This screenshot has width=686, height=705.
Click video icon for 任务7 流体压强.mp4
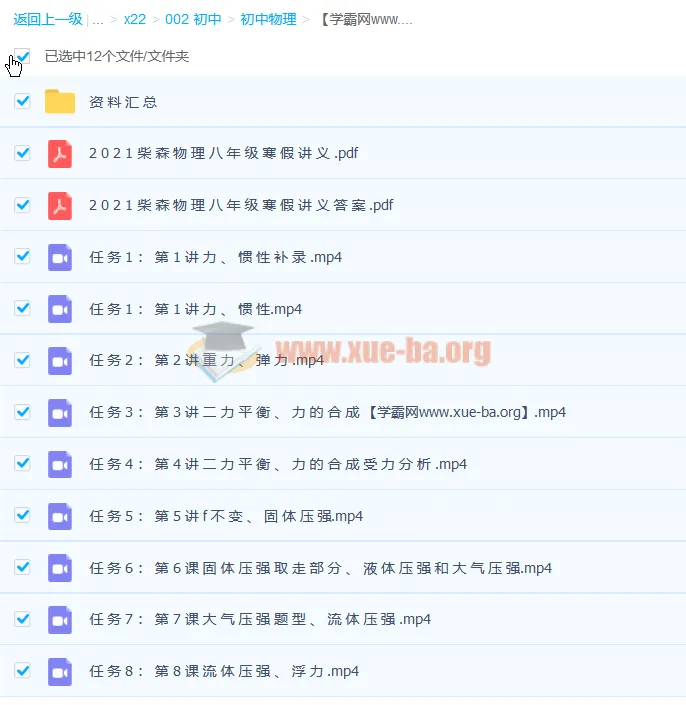point(60,620)
